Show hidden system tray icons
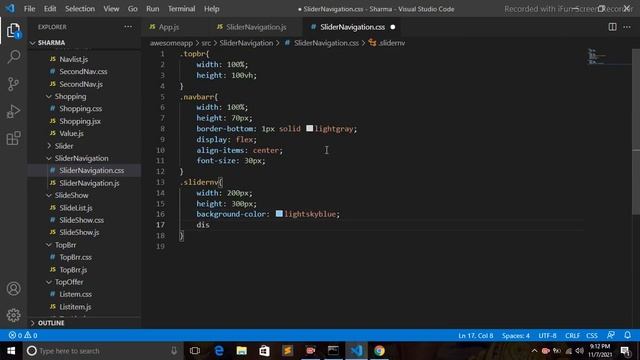Image resolution: width=640 pixels, height=360 pixels. coord(534,351)
